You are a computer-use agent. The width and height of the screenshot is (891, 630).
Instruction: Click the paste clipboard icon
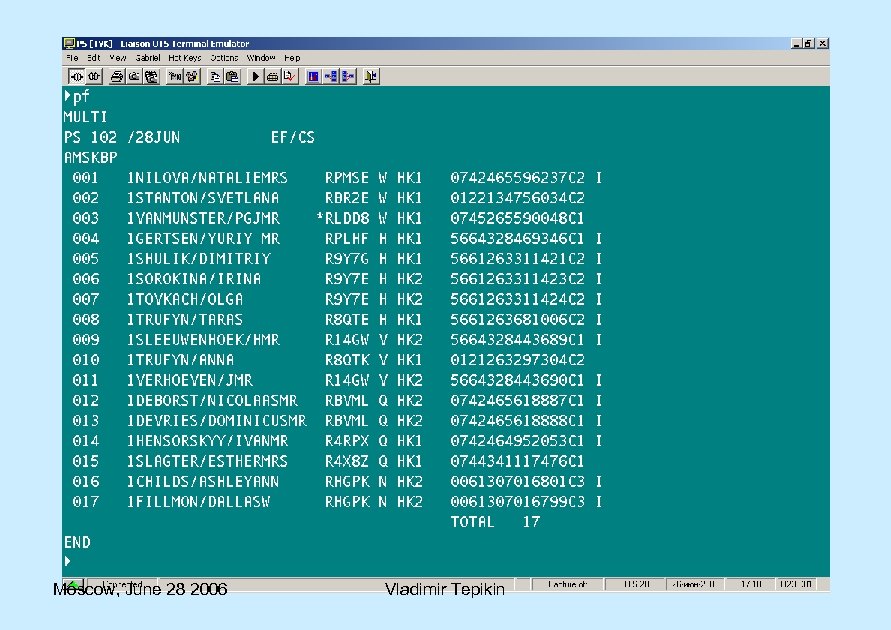[x=232, y=76]
